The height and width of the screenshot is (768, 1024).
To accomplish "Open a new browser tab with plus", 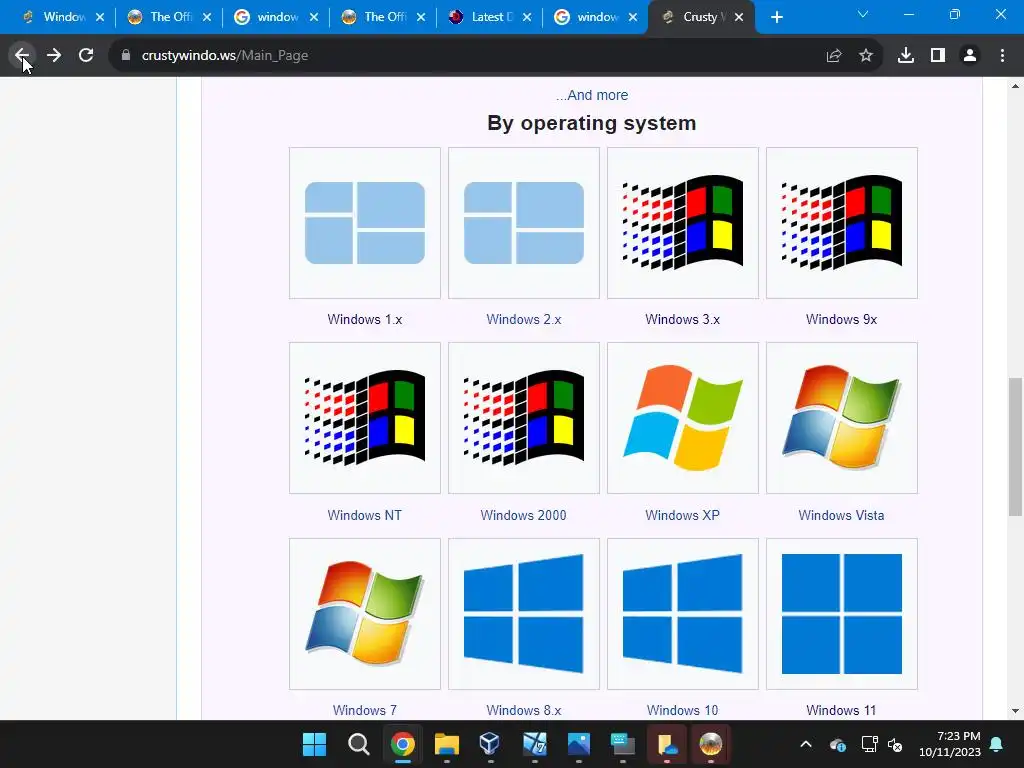I will pyautogui.click(x=776, y=17).
